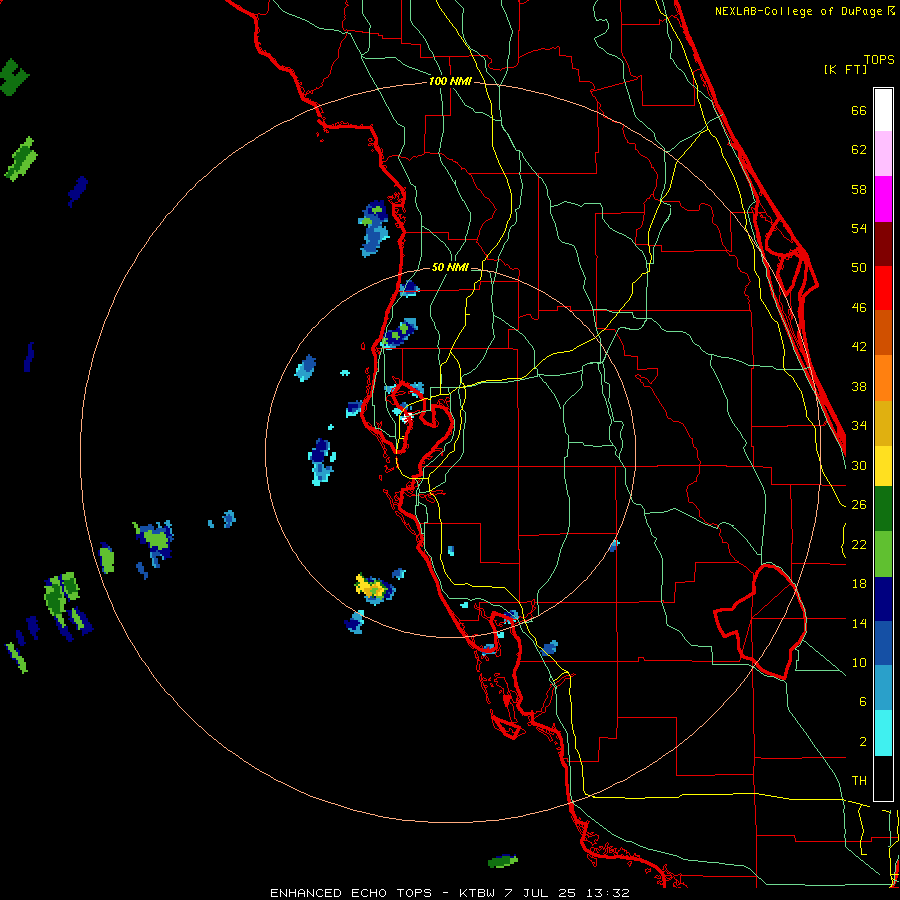Screen dimensions: 900x900
Task: Click the "TH" scale label
Action: tap(859, 781)
